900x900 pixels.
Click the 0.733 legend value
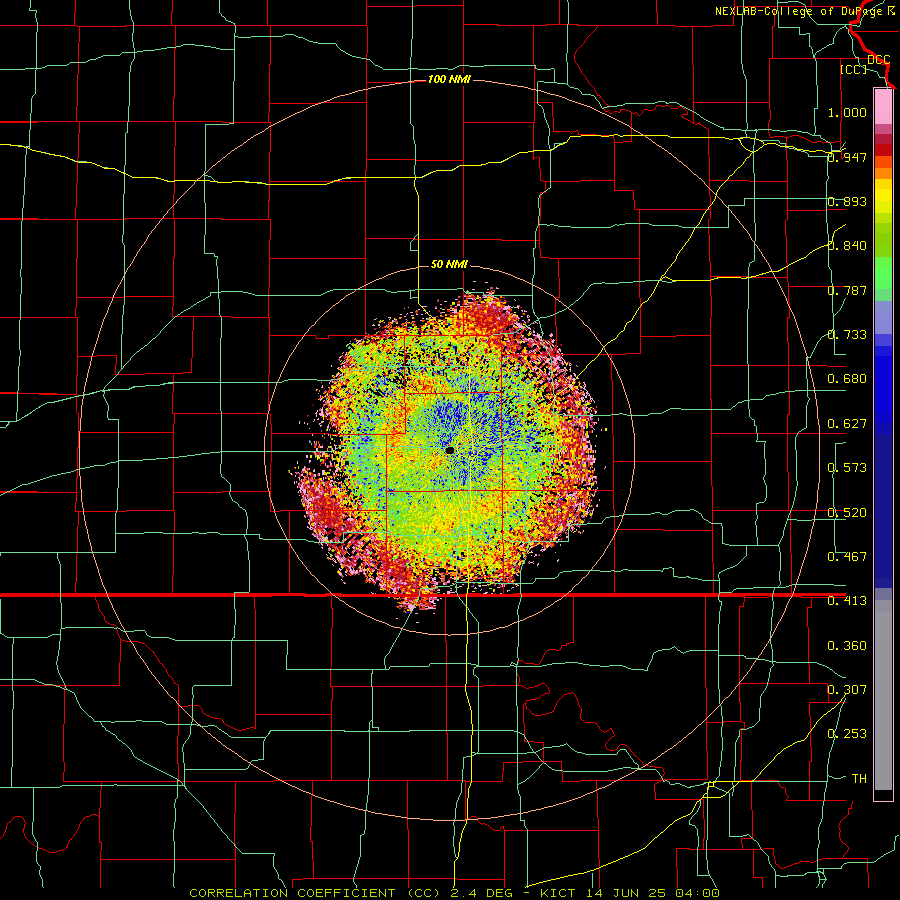tap(847, 335)
